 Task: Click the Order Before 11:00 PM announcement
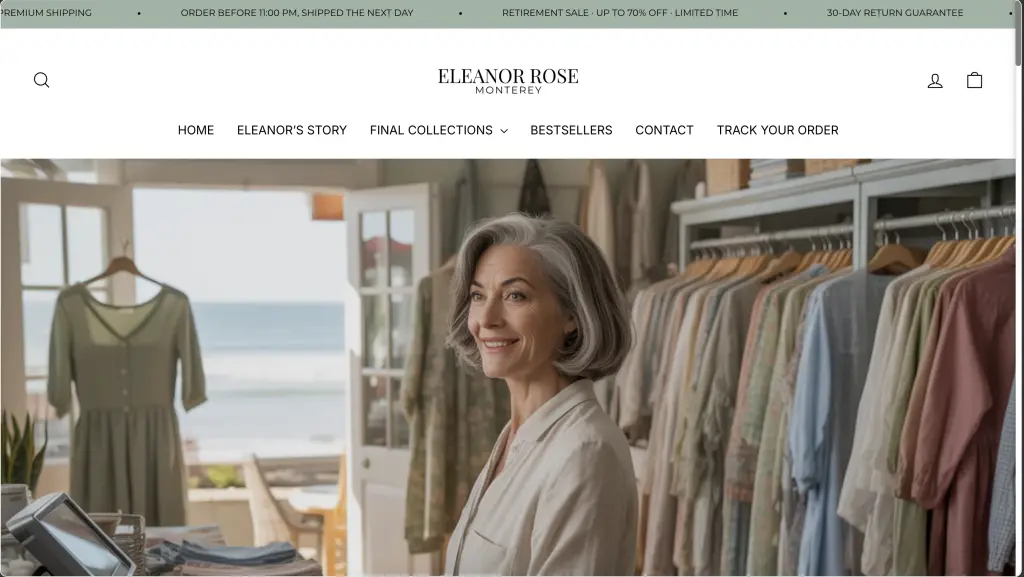[296, 12]
